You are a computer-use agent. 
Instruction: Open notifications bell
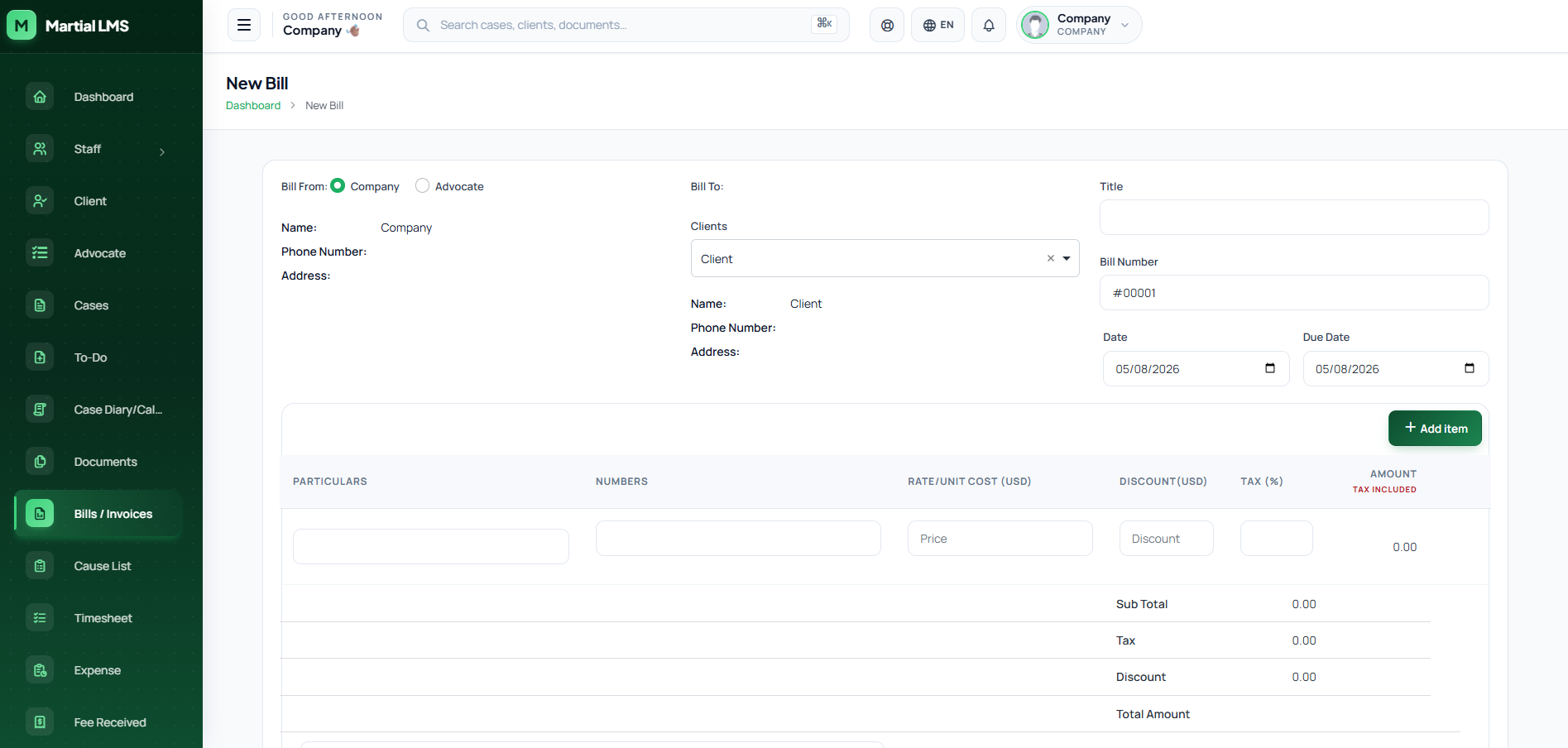click(x=989, y=25)
